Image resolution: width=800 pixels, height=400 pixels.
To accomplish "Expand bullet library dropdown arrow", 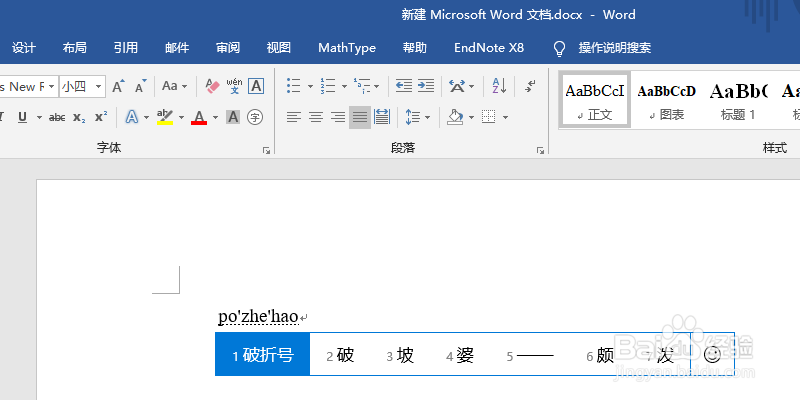I will coord(310,87).
